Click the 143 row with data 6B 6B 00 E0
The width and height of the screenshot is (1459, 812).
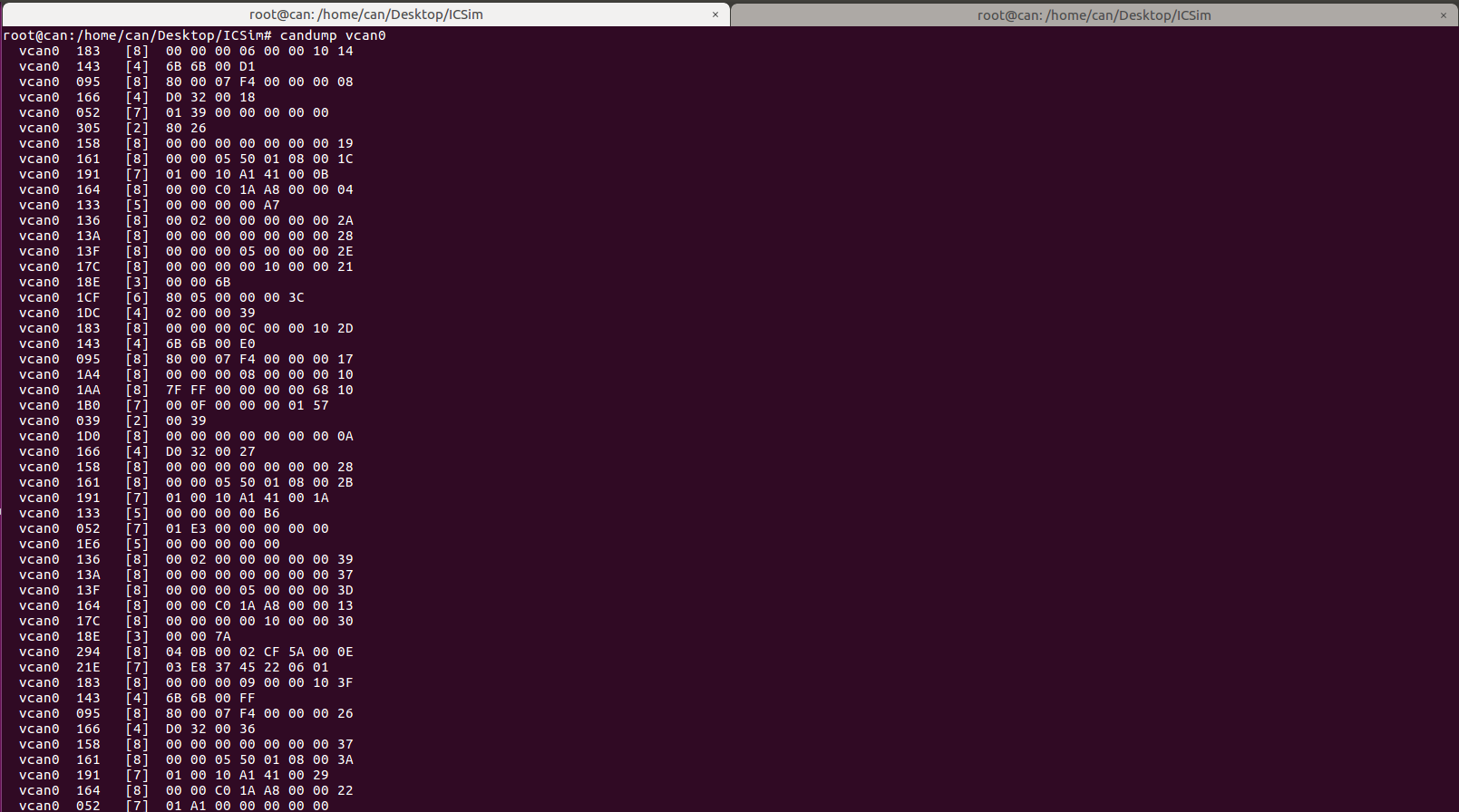[137, 343]
